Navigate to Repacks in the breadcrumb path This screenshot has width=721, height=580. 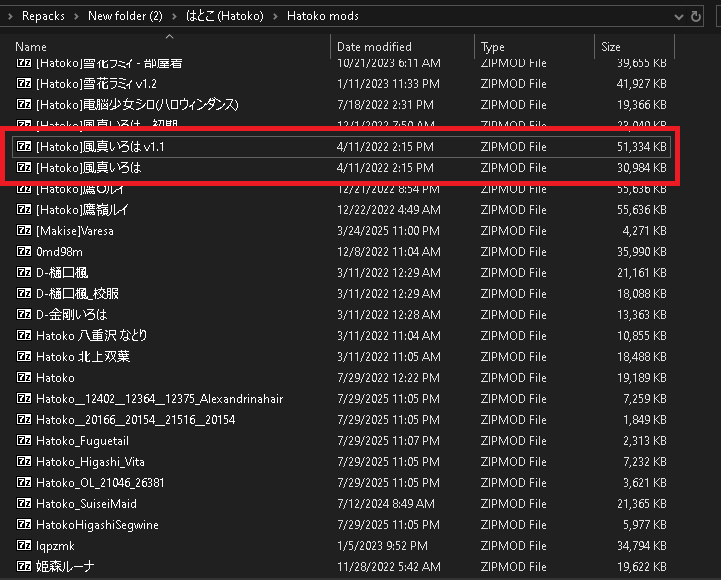[43, 16]
